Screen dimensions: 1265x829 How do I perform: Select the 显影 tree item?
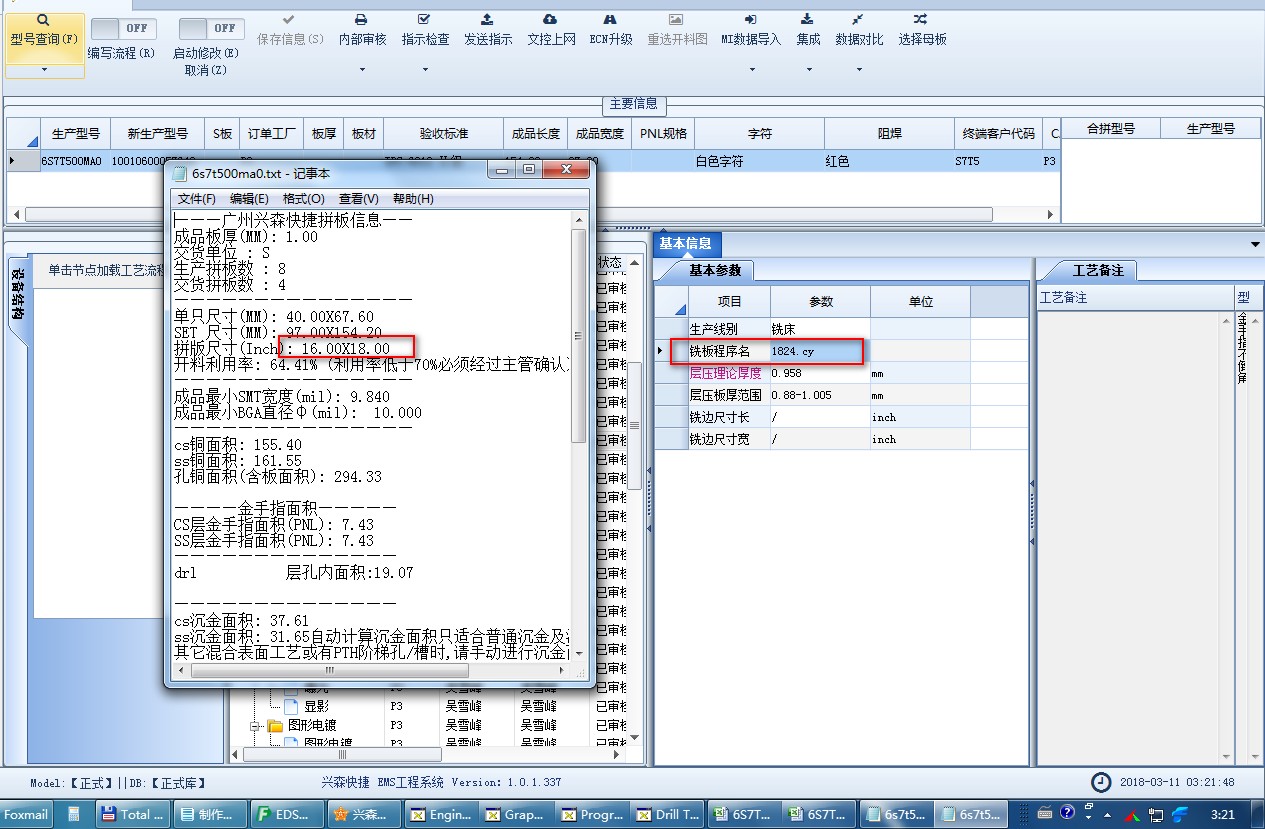pyautogui.click(x=317, y=706)
